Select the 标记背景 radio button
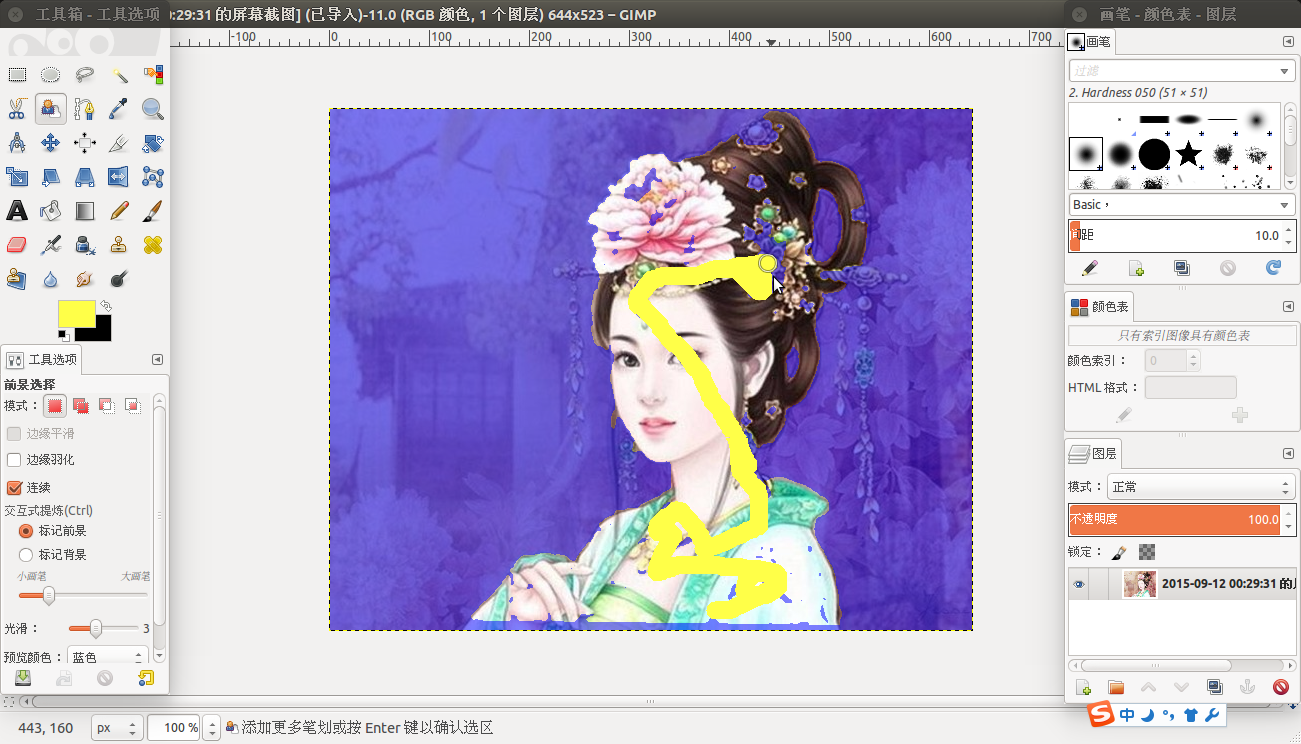The height and width of the screenshot is (744, 1301). tap(26, 554)
